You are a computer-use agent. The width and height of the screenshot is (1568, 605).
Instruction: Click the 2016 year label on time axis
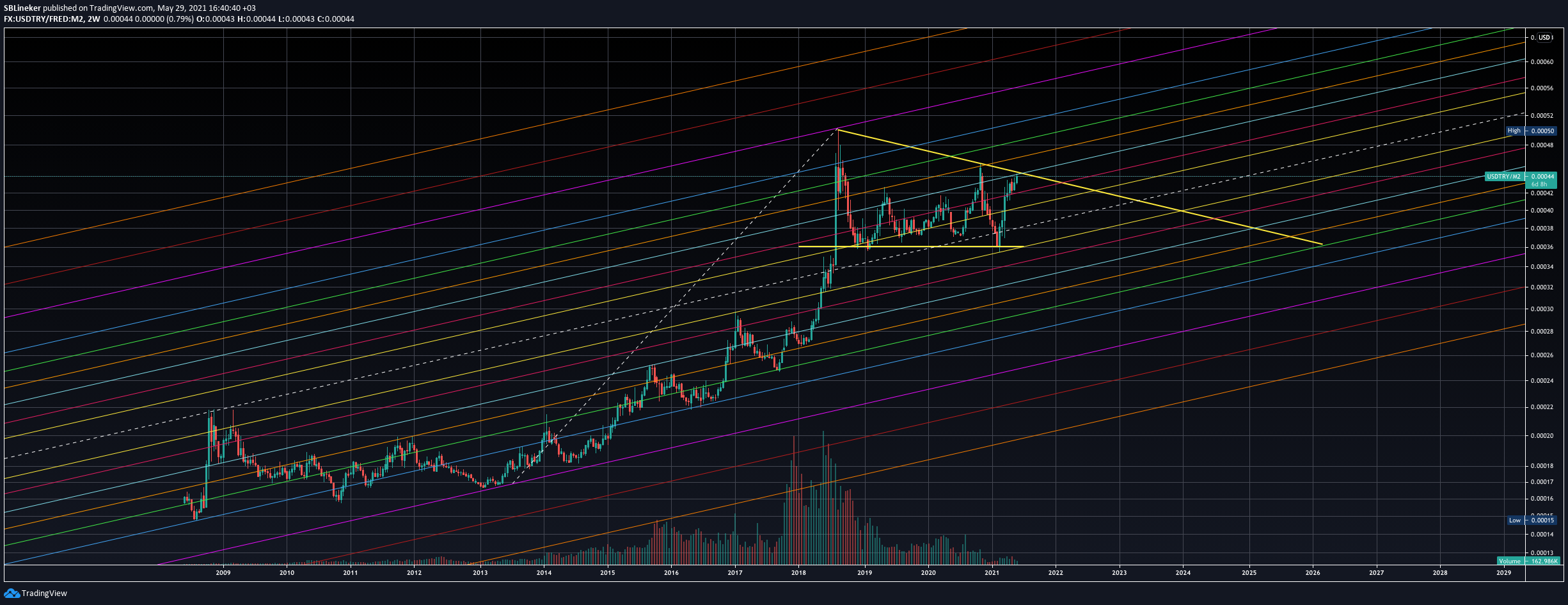[672, 573]
